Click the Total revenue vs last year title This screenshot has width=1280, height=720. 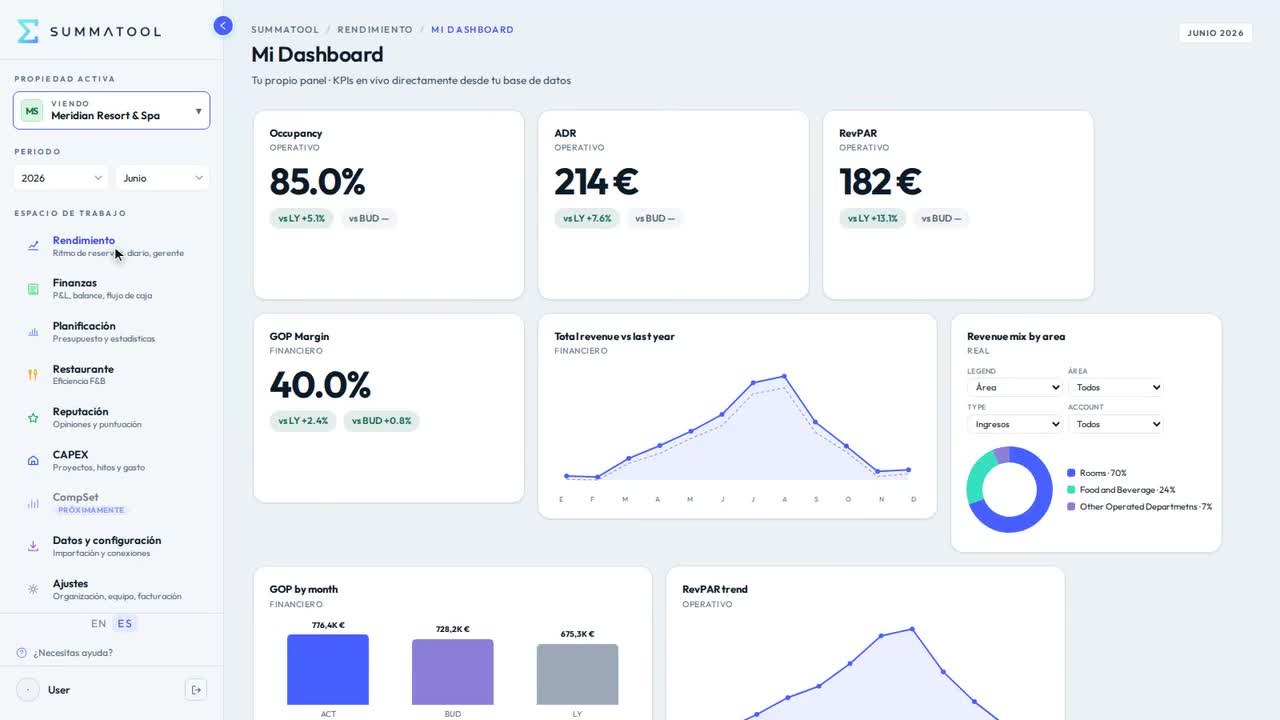point(614,337)
